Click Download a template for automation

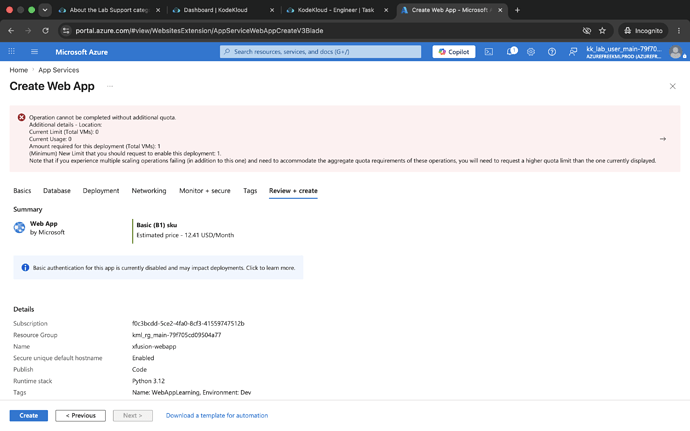click(x=217, y=415)
